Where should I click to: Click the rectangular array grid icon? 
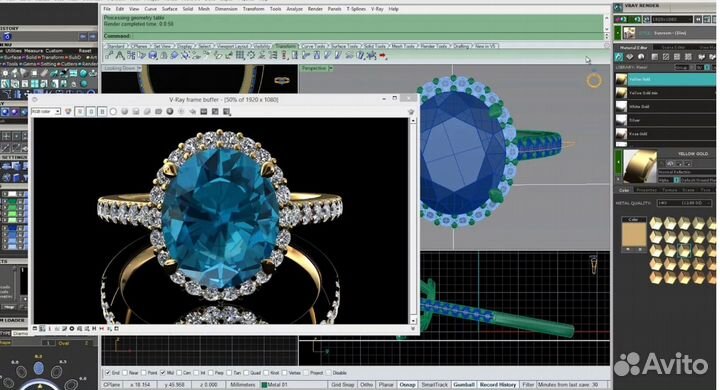240,56
